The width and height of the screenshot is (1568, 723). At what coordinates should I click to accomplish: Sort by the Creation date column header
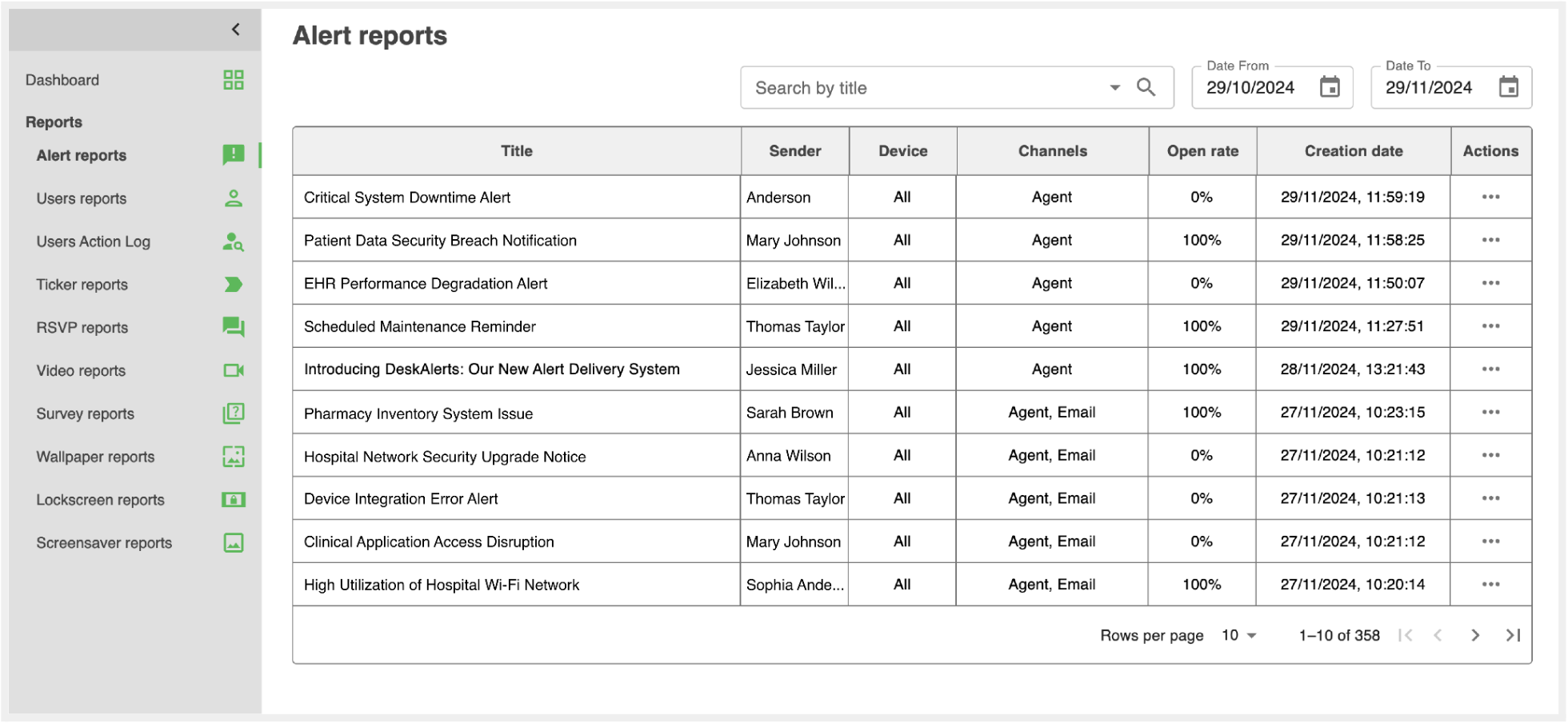[1353, 151]
